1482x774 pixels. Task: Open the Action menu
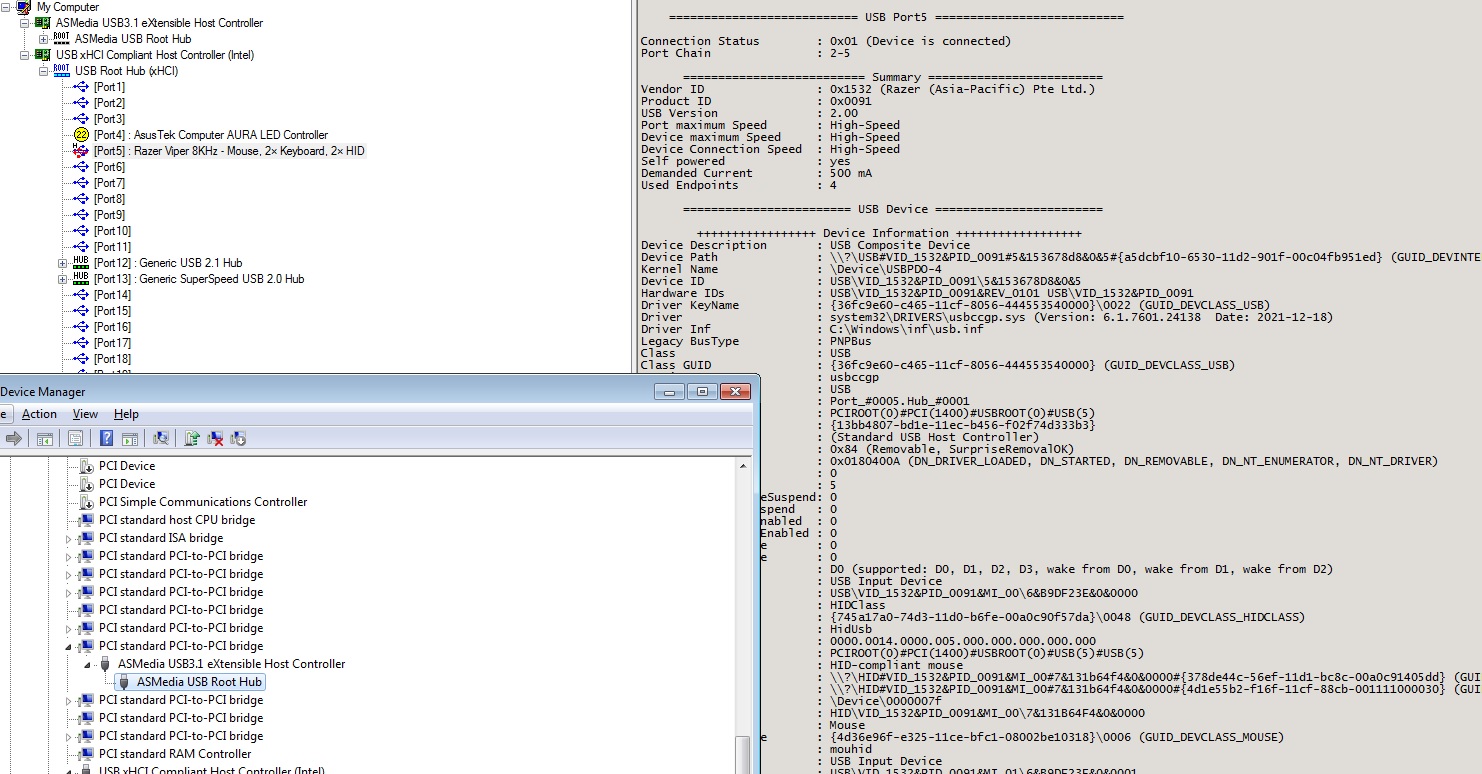coord(39,414)
